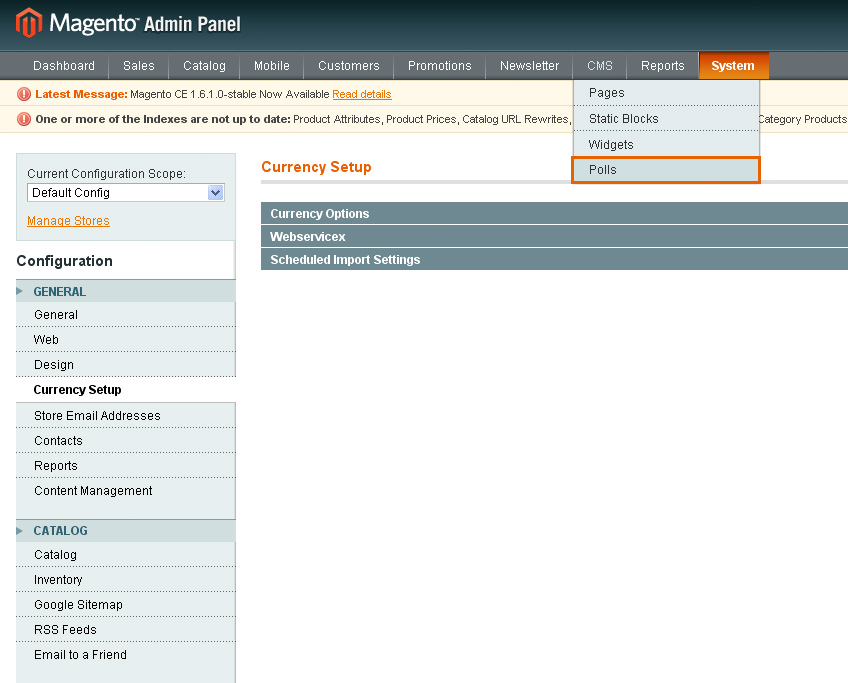848x683 pixels.
Task: Open Reports in Configuration sidebar
Action: [126, 466]
